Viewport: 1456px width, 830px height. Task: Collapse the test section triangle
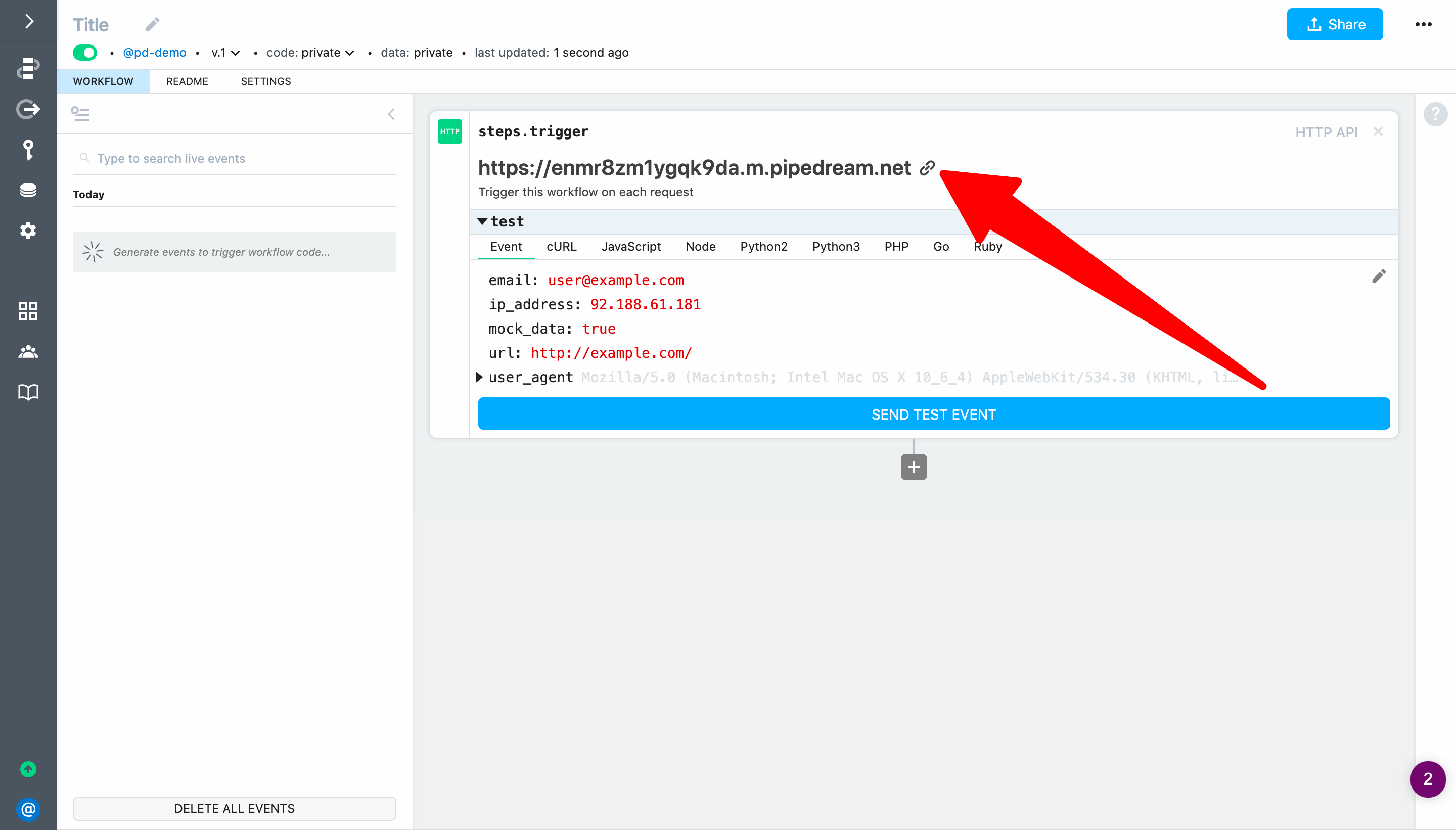pos(482,221)
